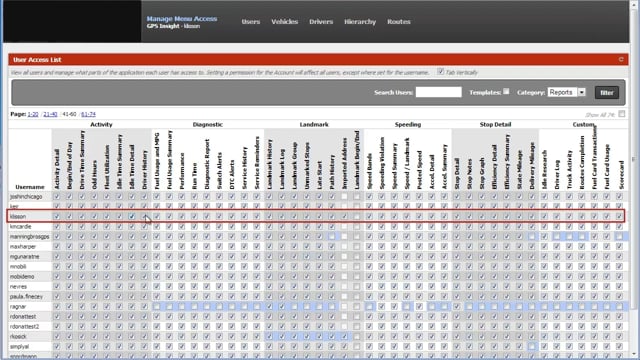Click the Activity group header

click(101, 124)
